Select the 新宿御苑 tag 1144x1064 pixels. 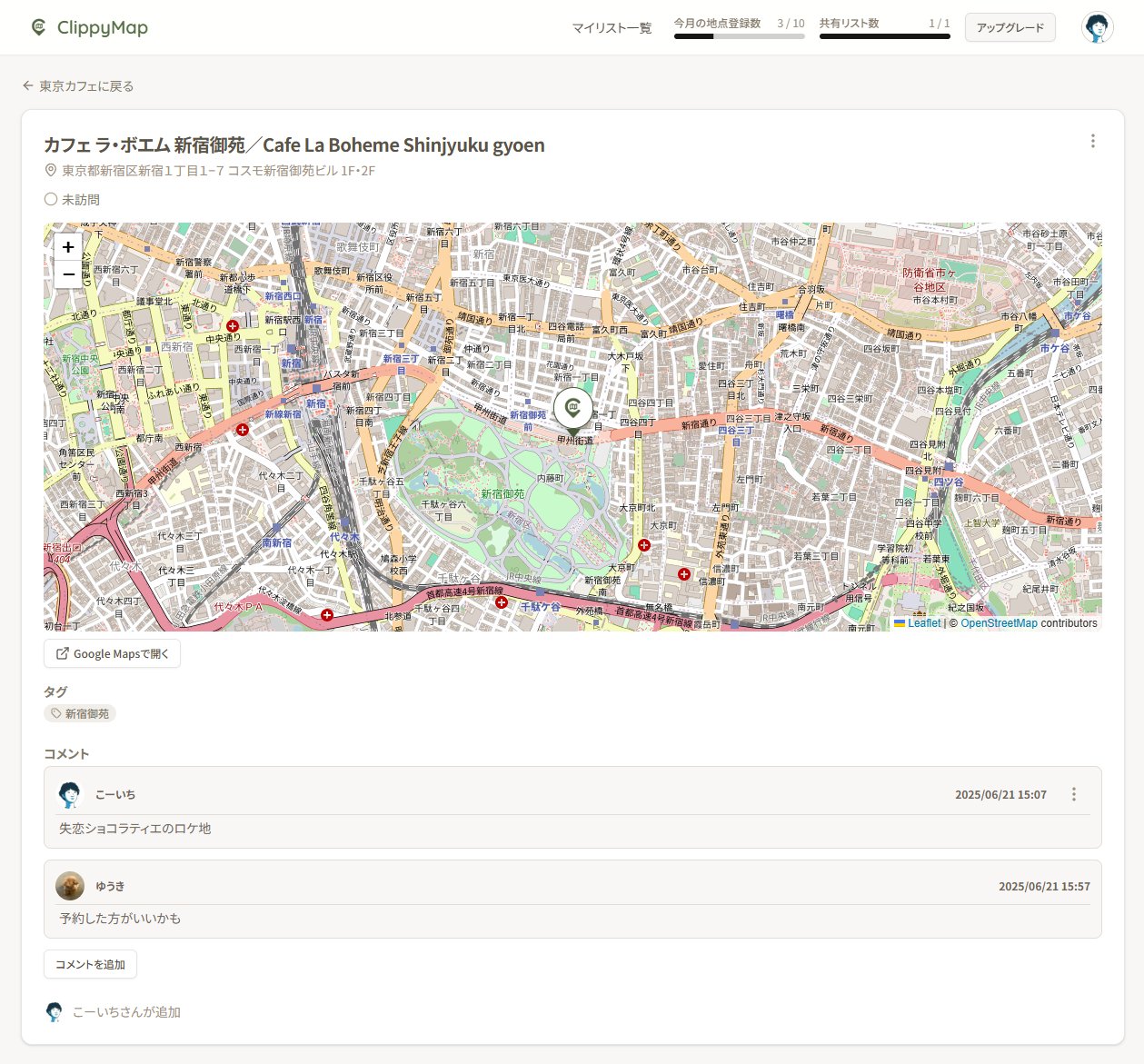click(x=80, y=714)
